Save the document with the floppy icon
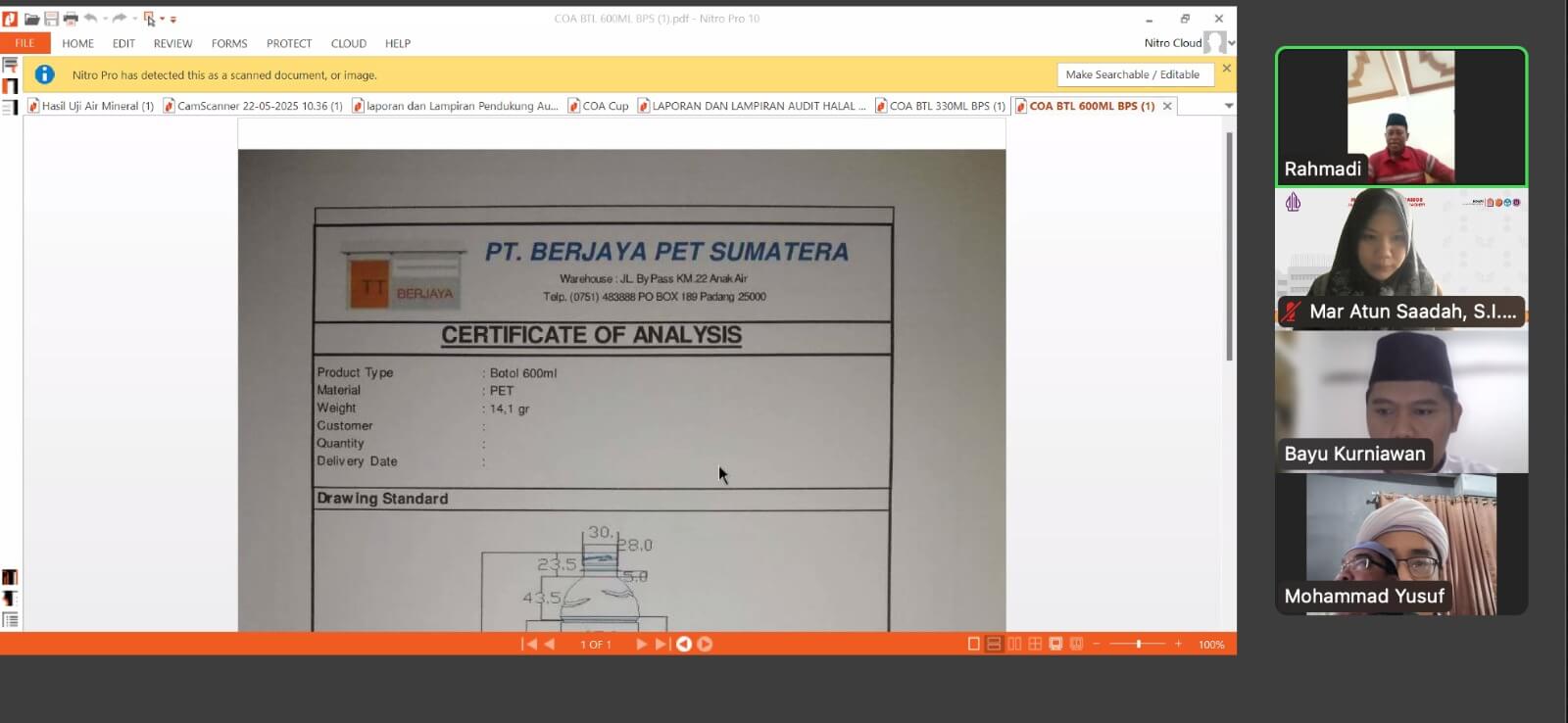Image resolution: width=1568 pixels, height=723 pixels. pyautogui.click(x=51, y=19)
